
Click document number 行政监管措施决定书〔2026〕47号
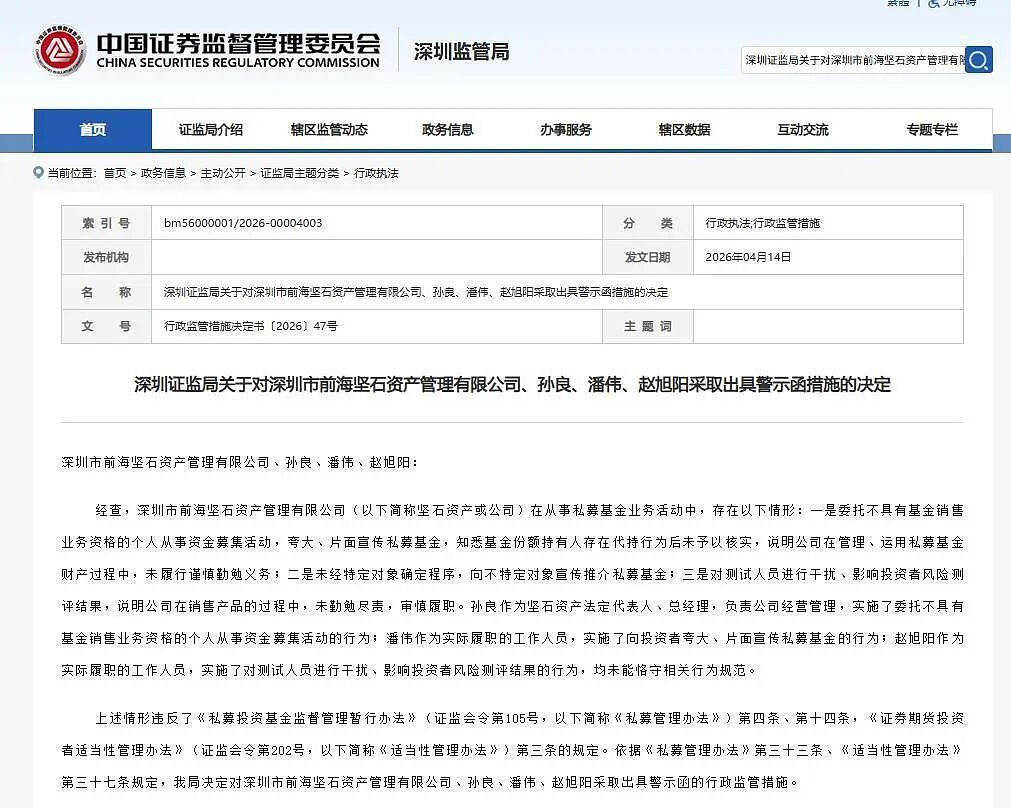[x=251, y=326]
